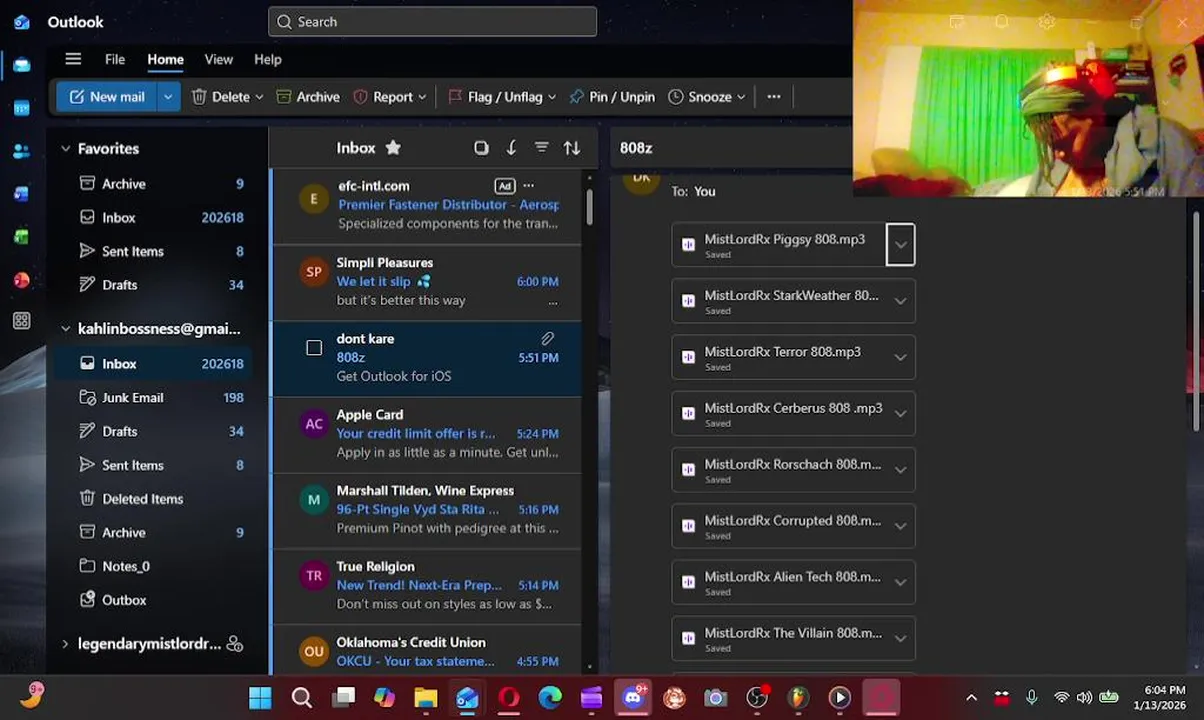Open the message filter icon
1204x720 pixels.
click(541, 148)
